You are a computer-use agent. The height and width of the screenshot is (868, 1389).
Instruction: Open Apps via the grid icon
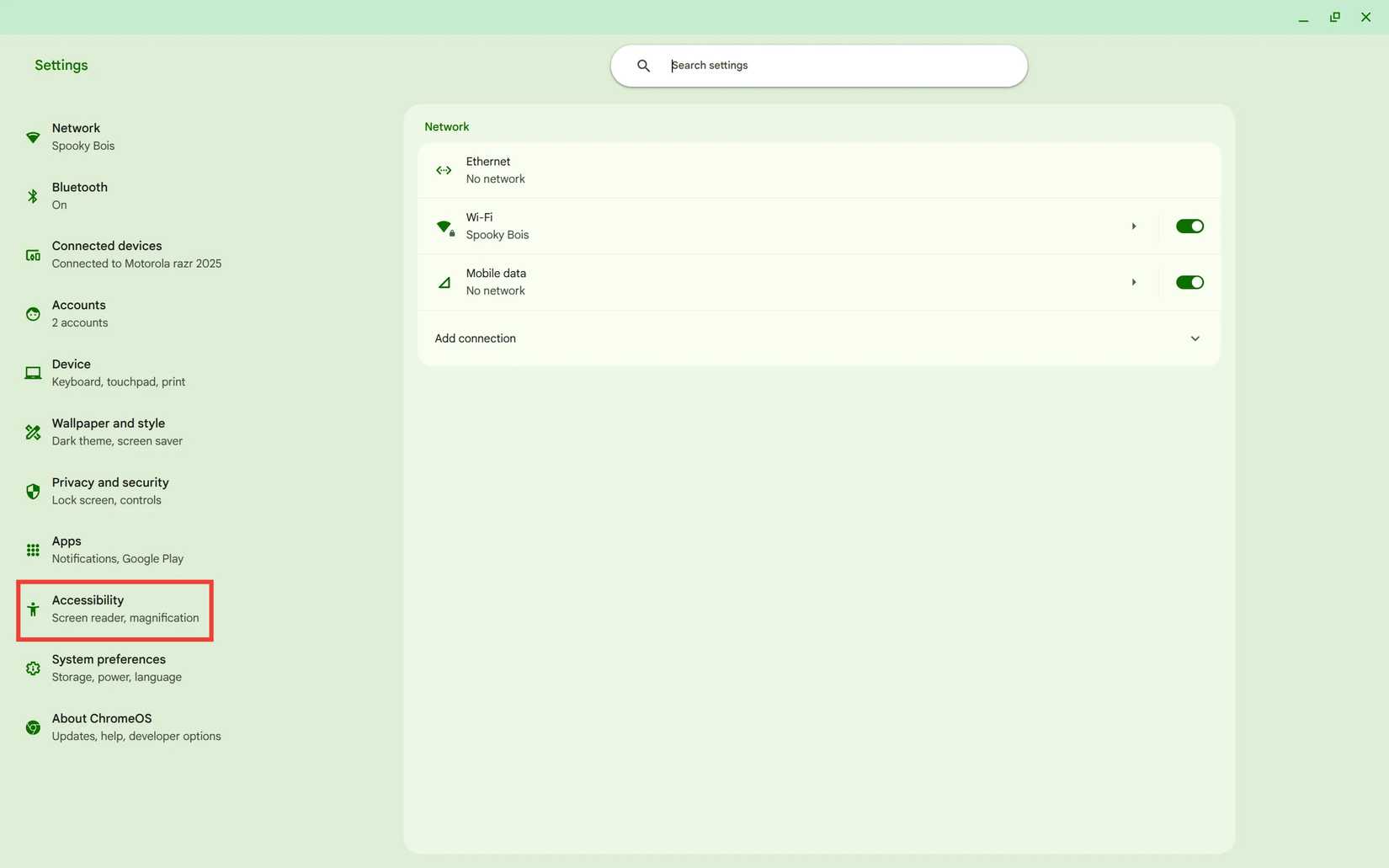[33, 550]
